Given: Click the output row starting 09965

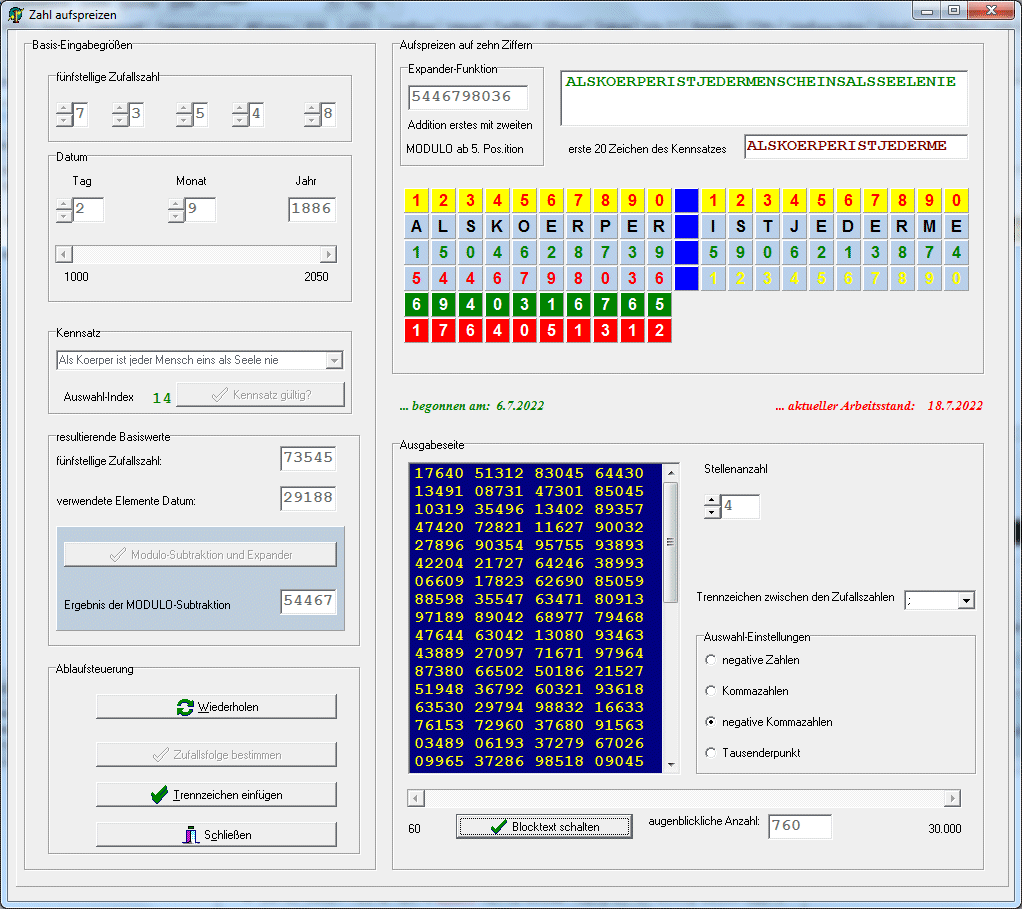Looking at the screenshot, I should coord(529,761).
